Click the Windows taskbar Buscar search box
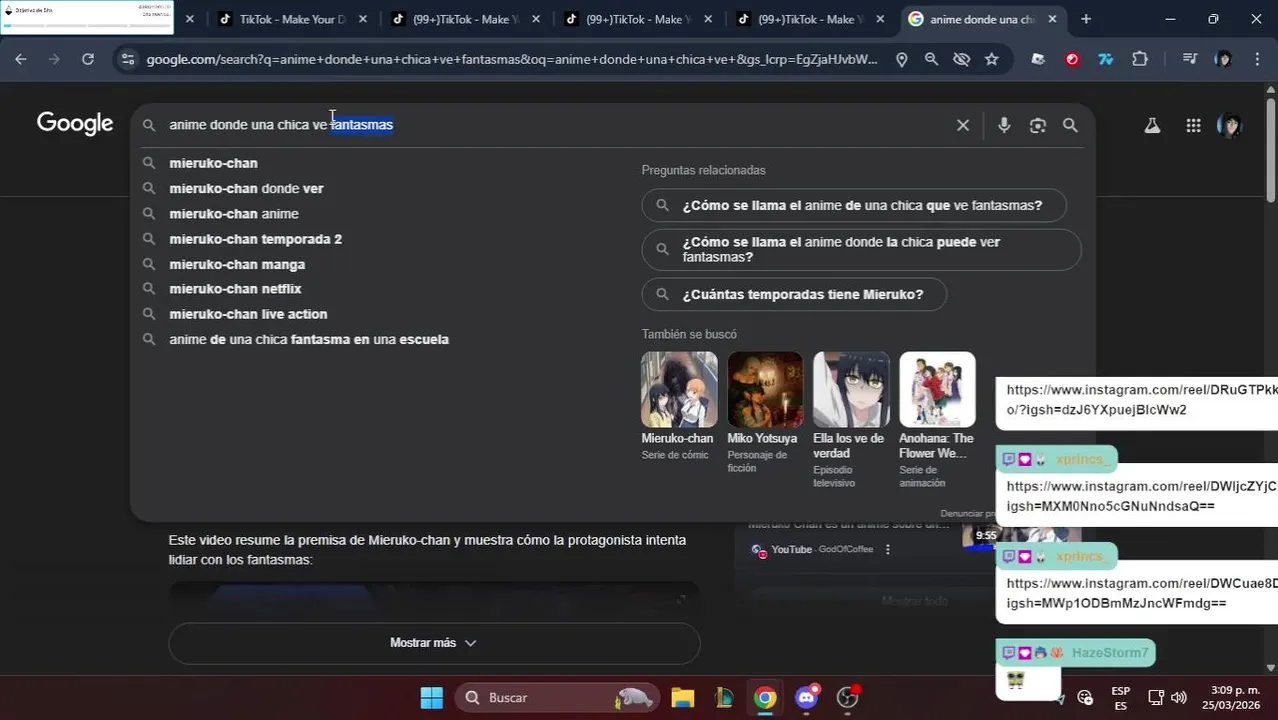This screenshot has height=720, width=1278. (x=558, y=697)
